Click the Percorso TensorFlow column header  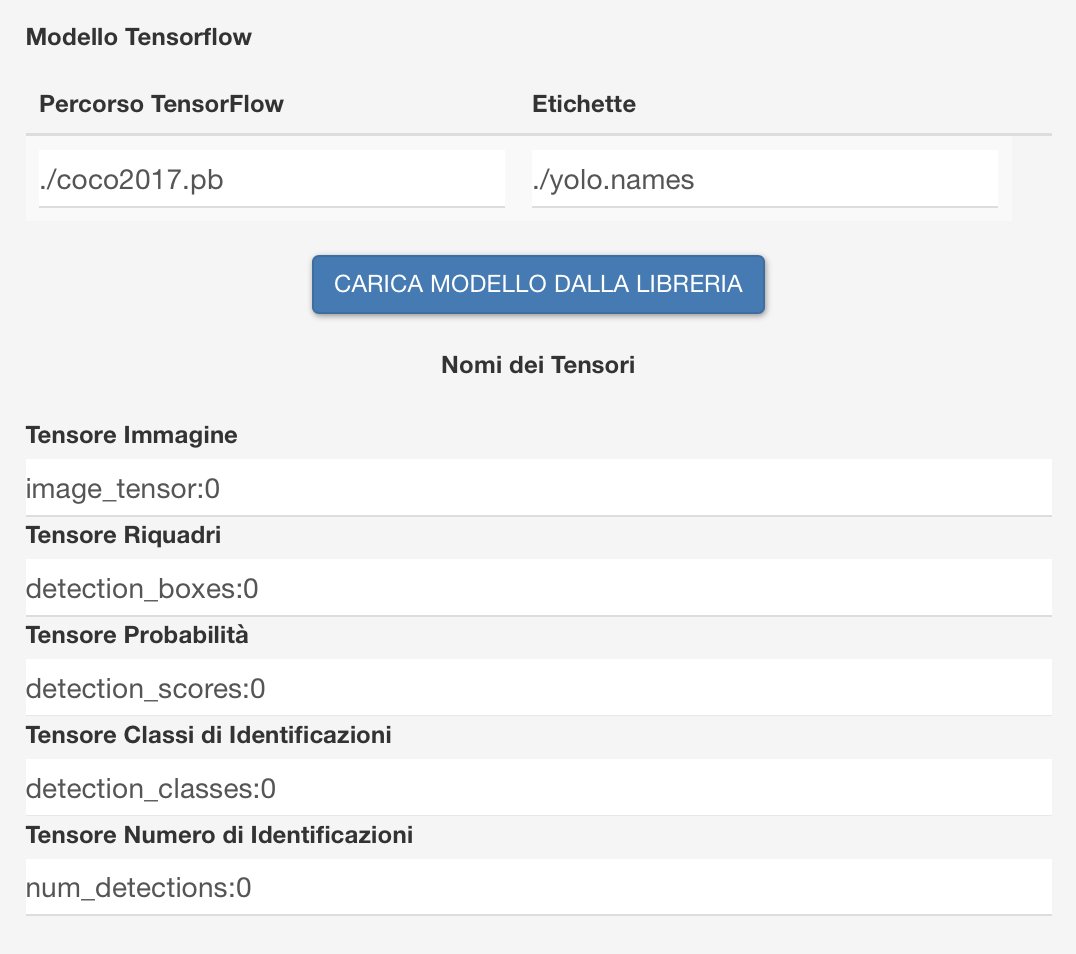tap(161, 104)
